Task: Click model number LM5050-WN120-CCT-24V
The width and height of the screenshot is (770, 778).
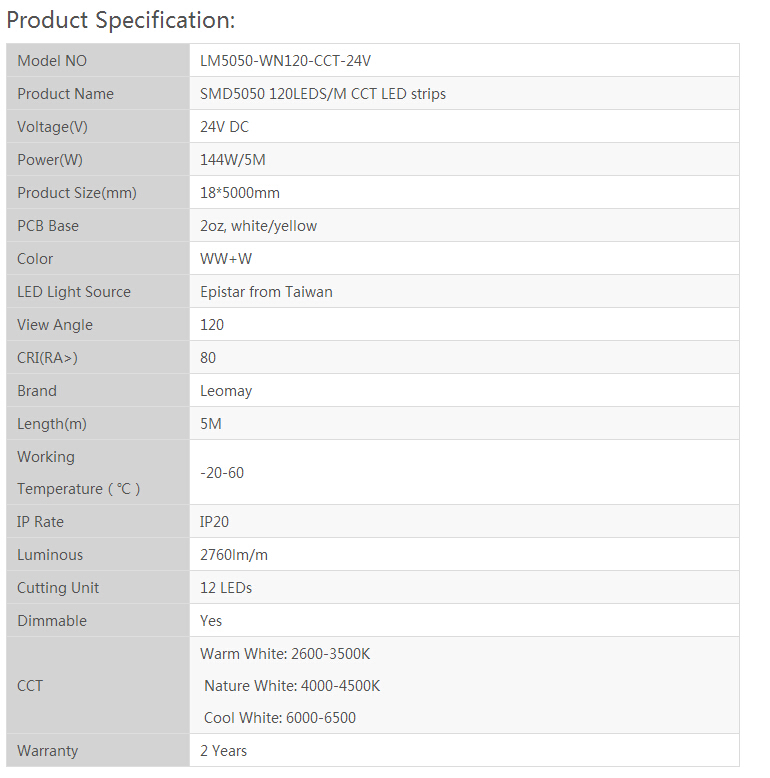Action: pyautogui.click(x=285, y=61)
